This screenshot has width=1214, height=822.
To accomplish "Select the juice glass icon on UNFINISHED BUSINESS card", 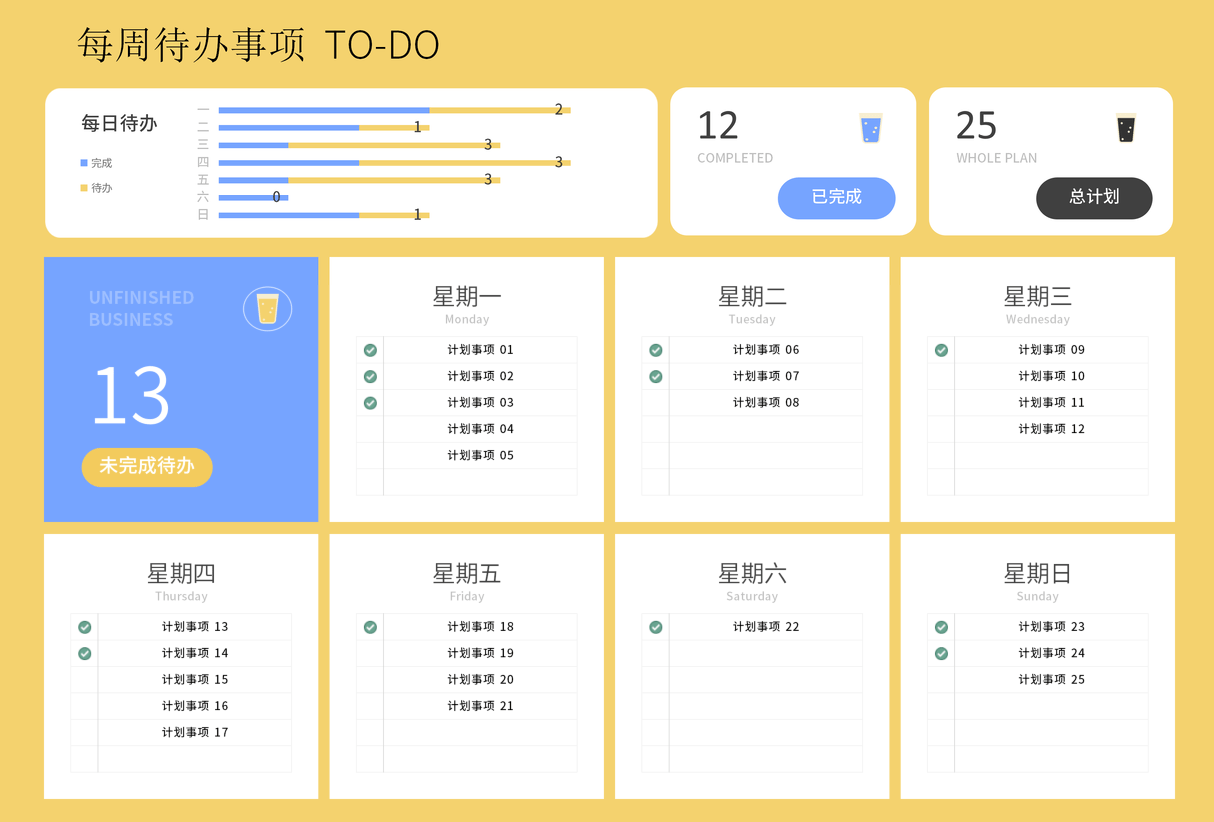I will 267,308.
